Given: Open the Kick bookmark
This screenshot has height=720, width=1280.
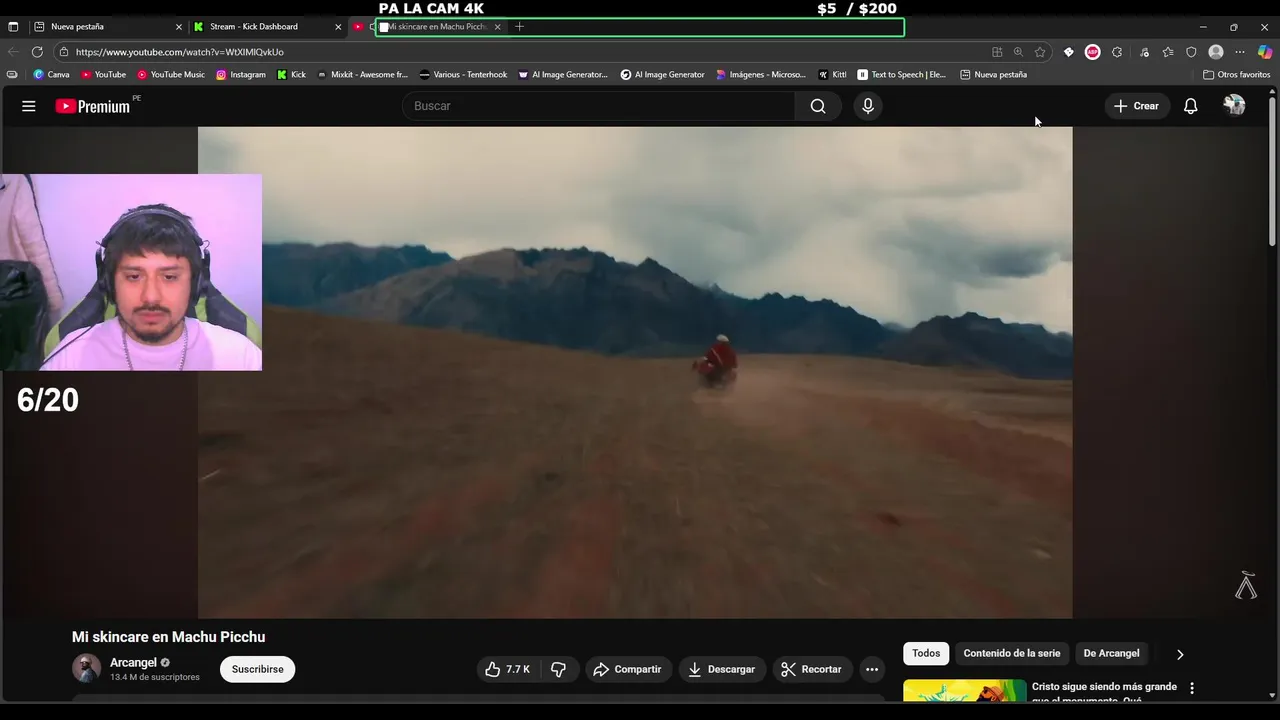Looking at the screenshot, I should coord(292,75).
